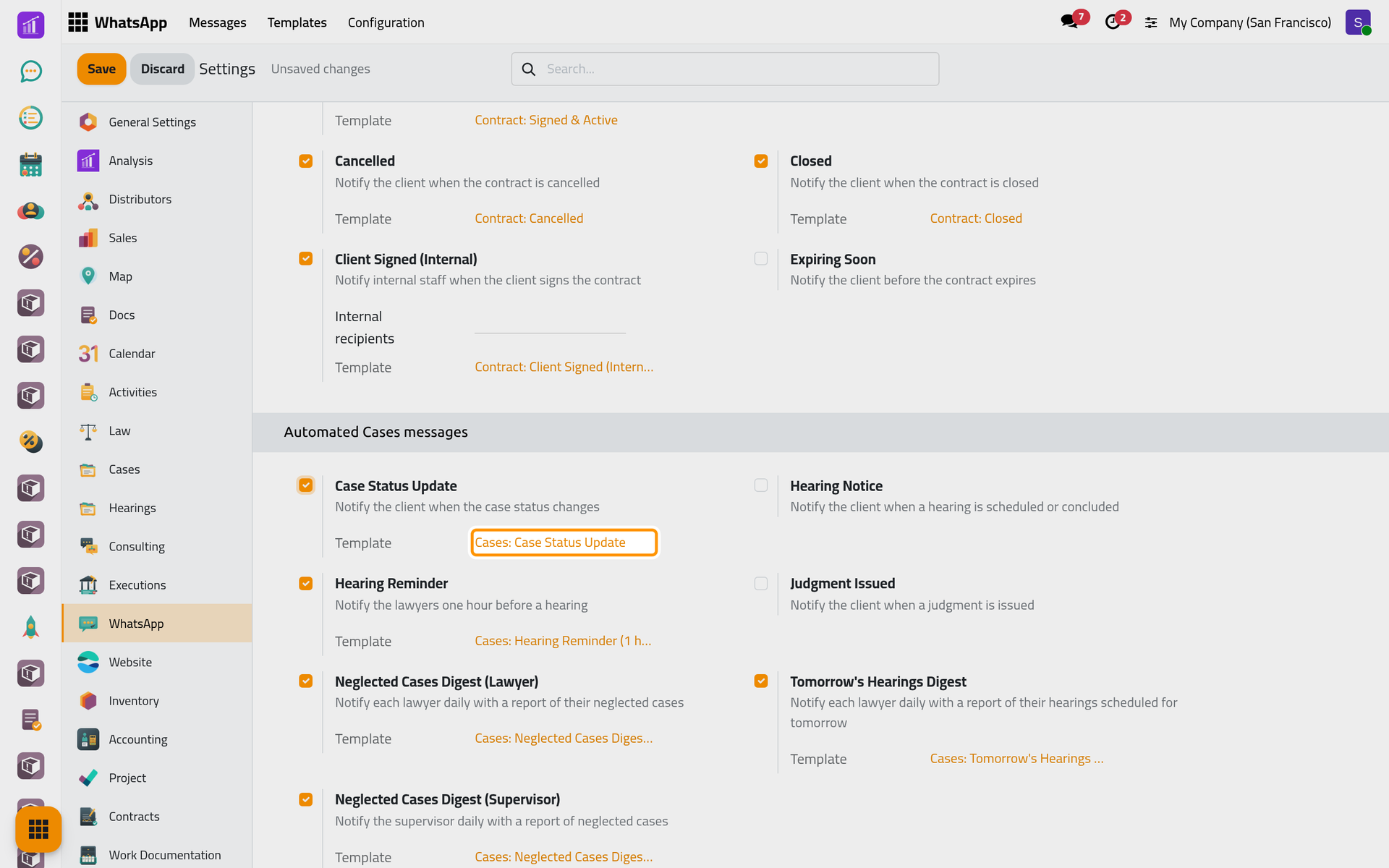Toggle the Case Status Update checkbox

pos(306,485)
